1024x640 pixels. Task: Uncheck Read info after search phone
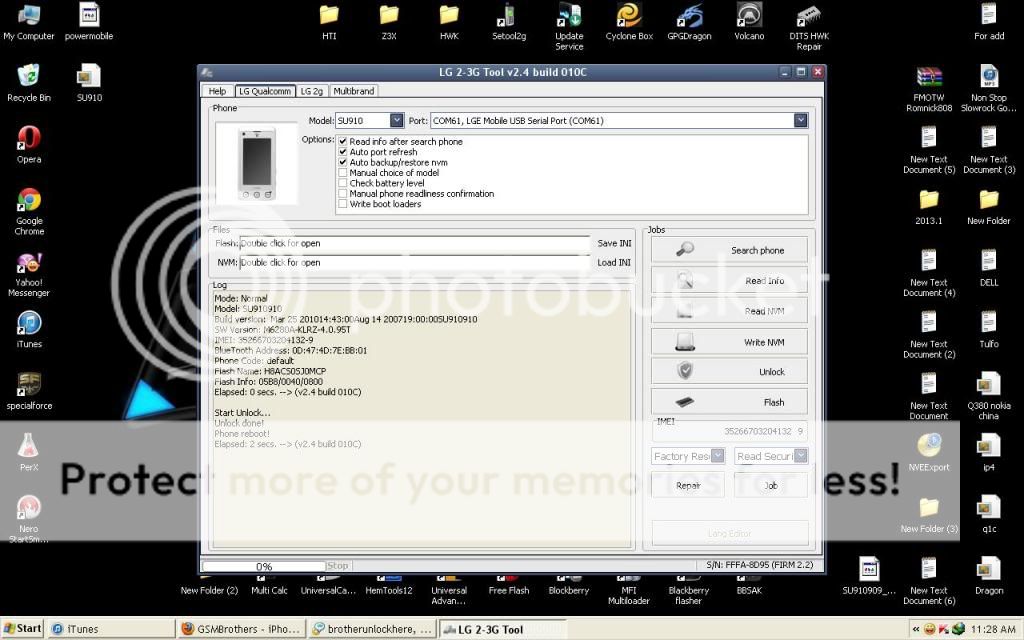coord(342,141)
